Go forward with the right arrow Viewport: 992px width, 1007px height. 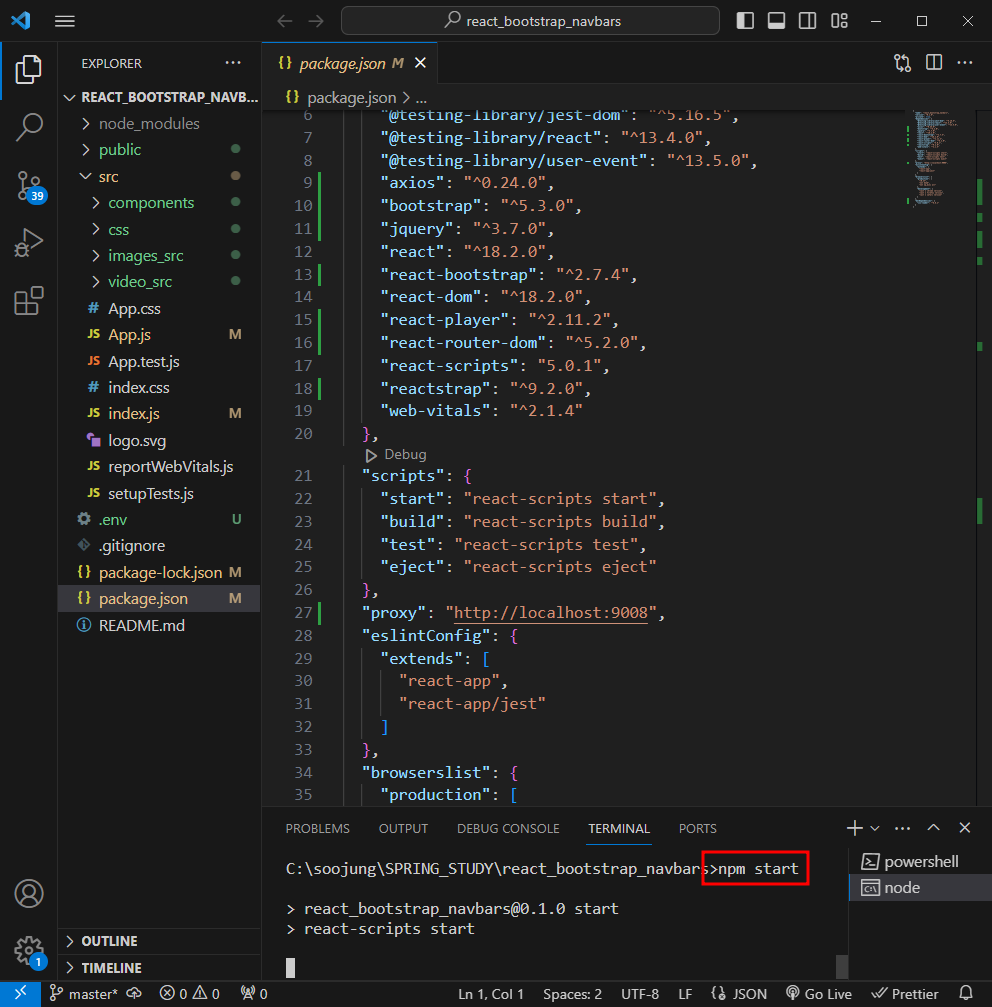point(316,21)
